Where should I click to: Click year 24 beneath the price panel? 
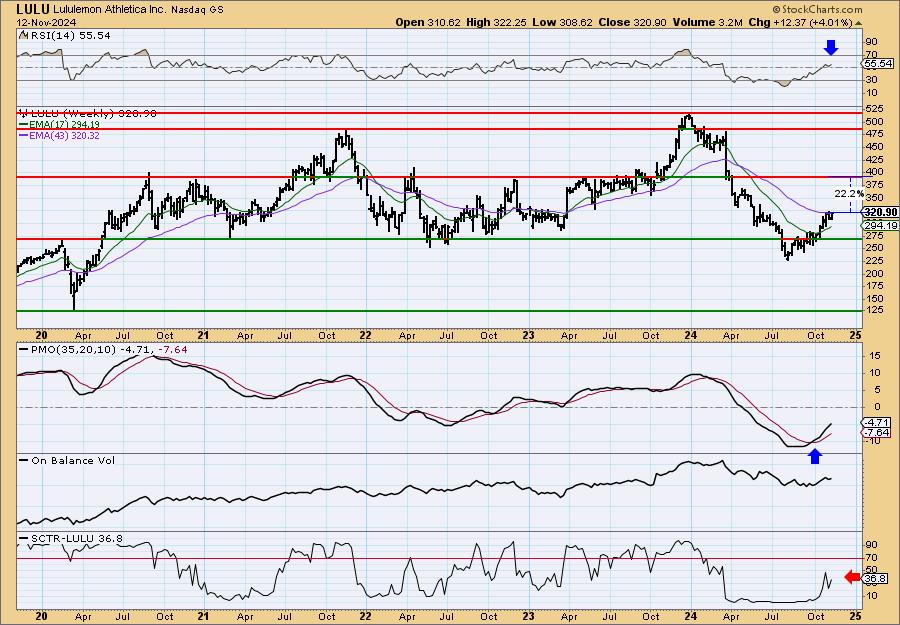691,336
